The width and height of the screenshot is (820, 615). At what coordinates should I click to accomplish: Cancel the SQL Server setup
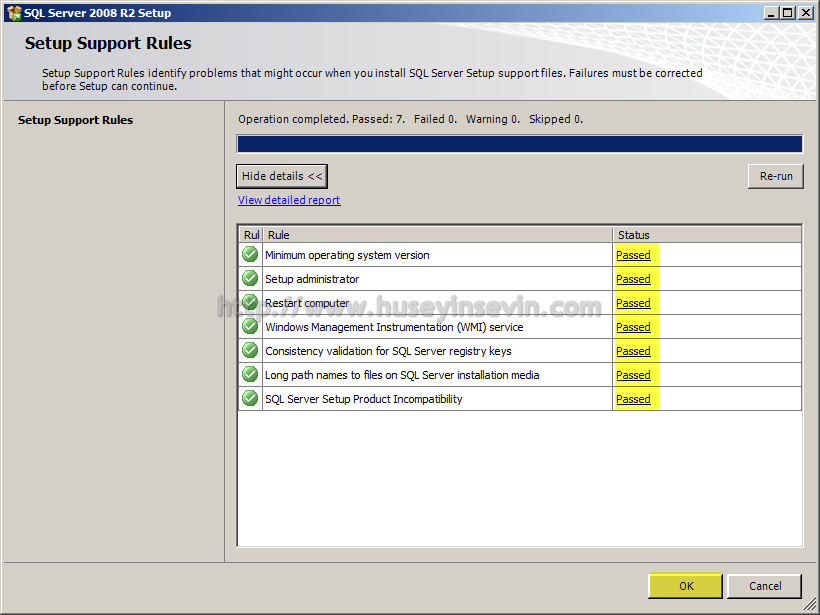[x=765, y=586]
